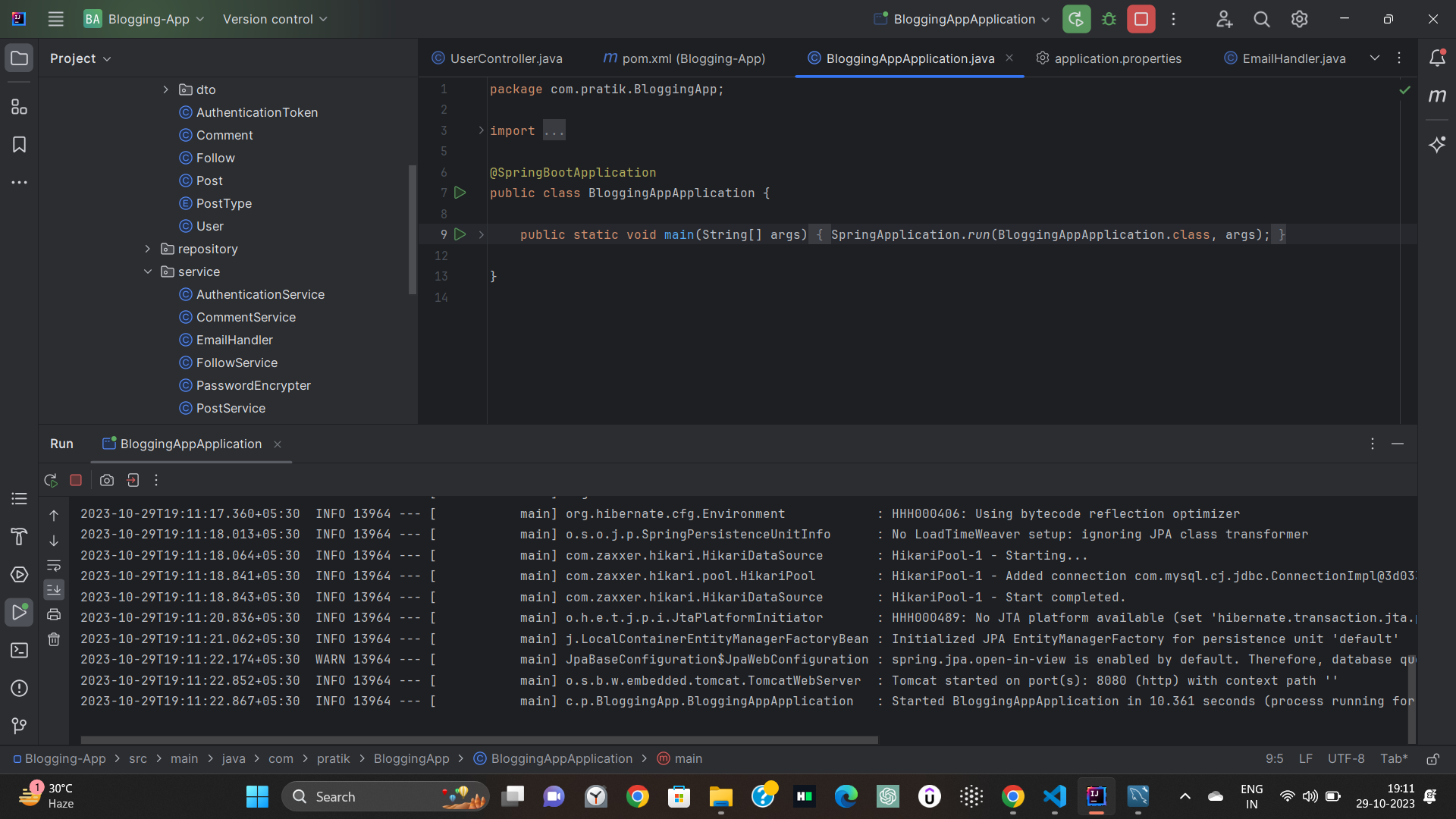
Task: Click console up-arrow stack trace navigation
Action: (x=54, y=516)
